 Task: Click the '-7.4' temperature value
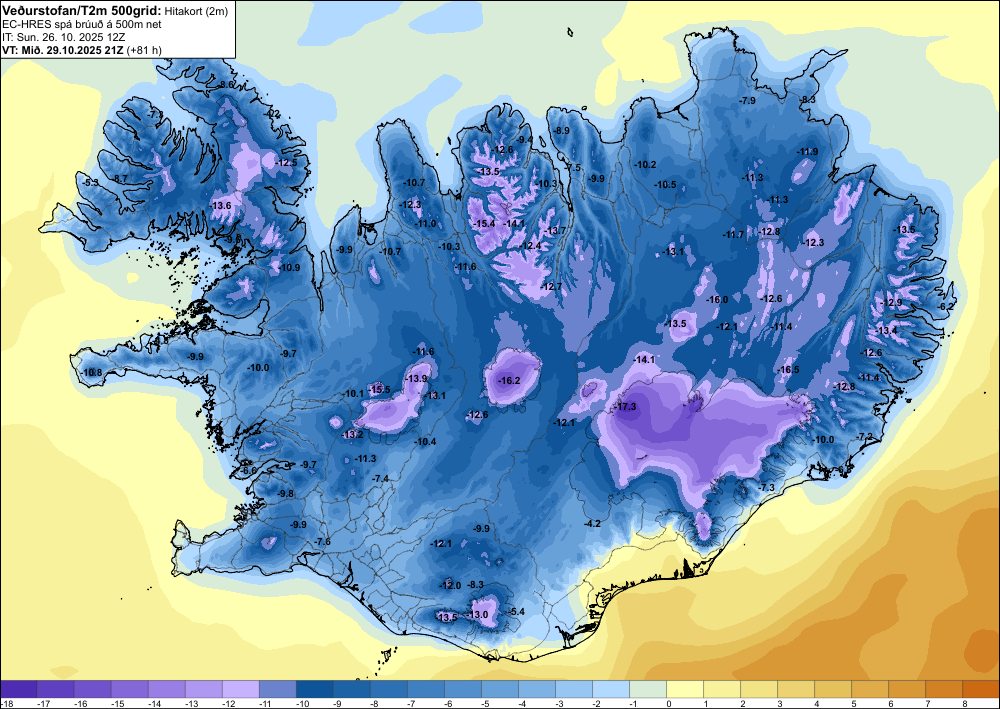[381, 478]
